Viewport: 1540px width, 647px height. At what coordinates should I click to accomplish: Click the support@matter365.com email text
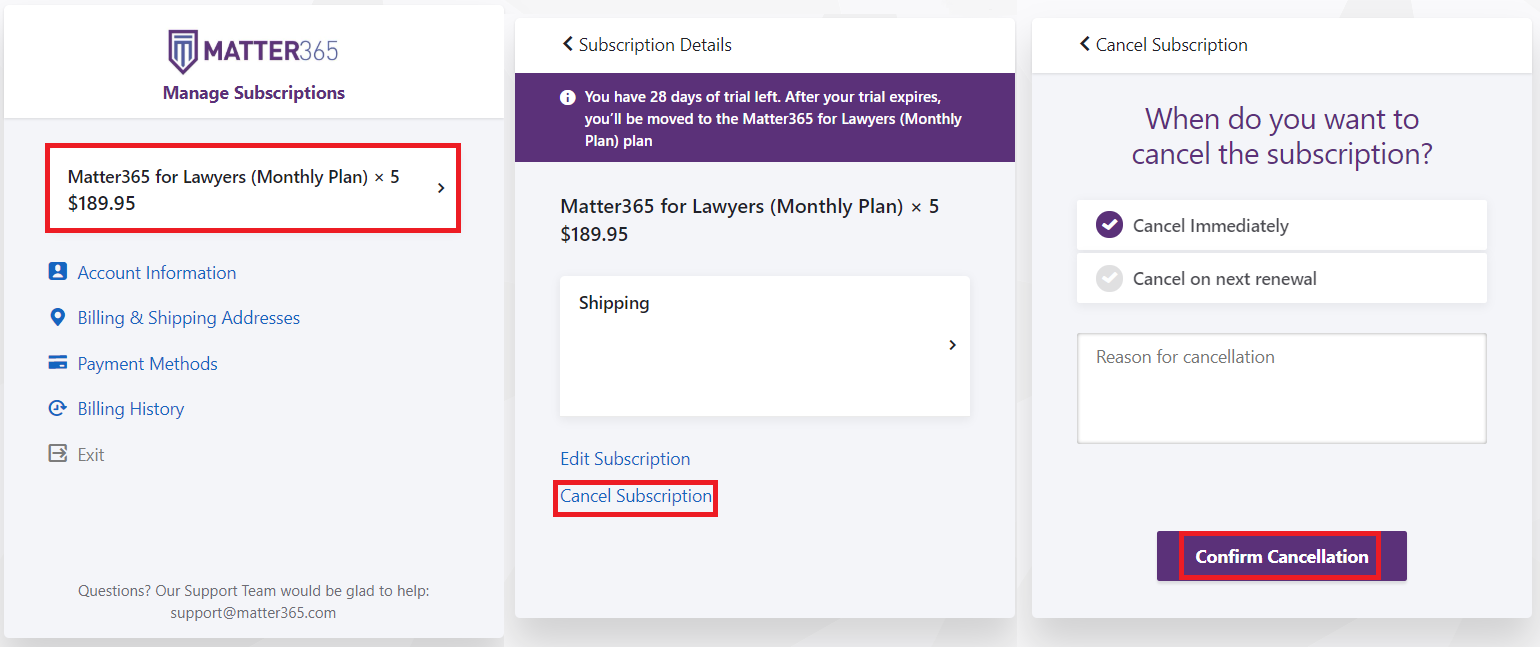click(x=253, y=613)
